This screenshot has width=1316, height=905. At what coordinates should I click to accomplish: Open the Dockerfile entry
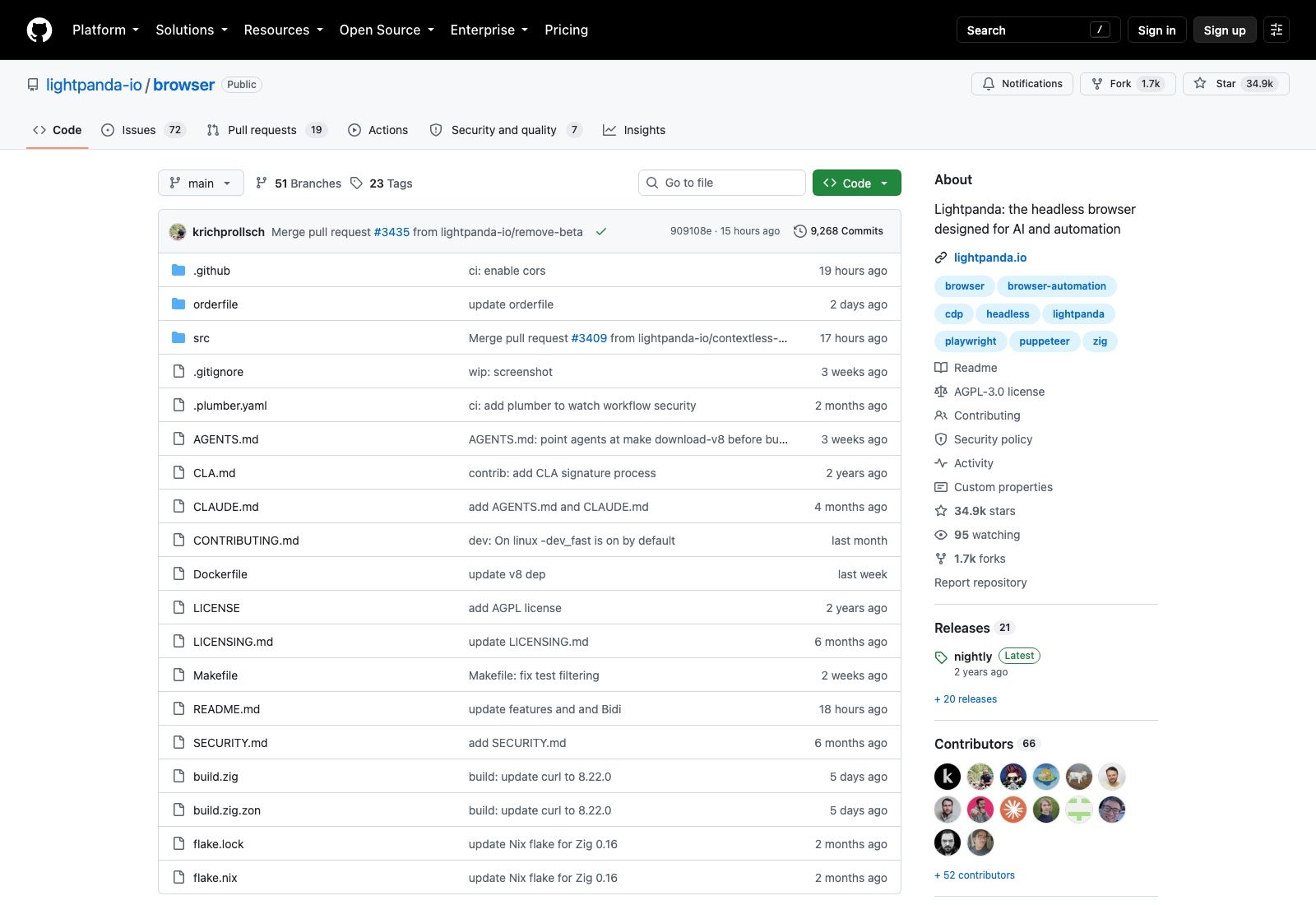[220, 574]
